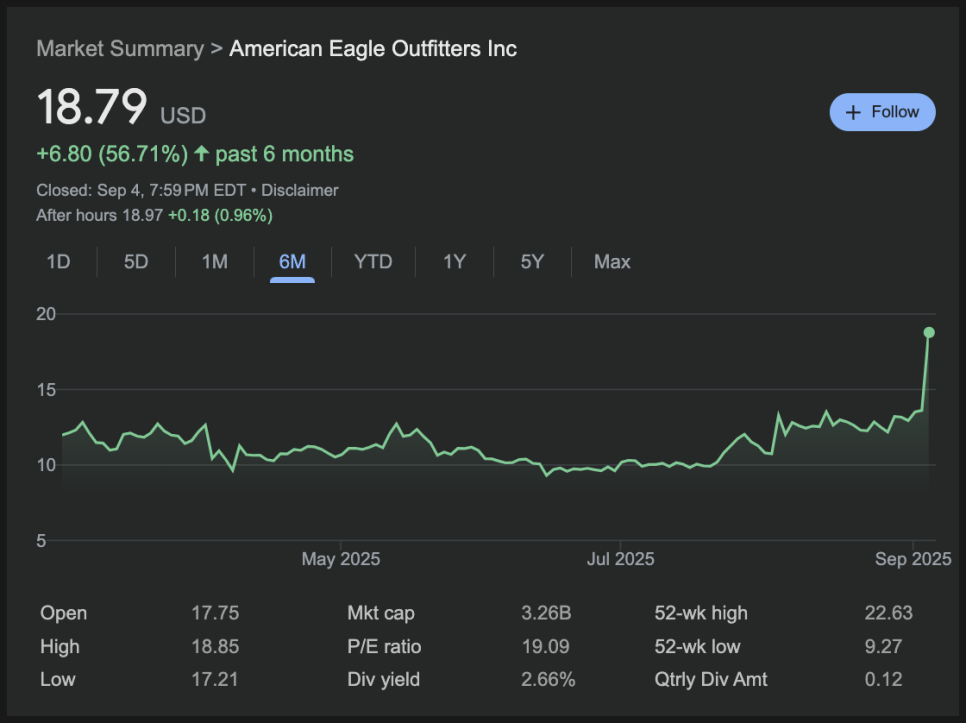
Task: View the 5Y price history
Action: 532,262
